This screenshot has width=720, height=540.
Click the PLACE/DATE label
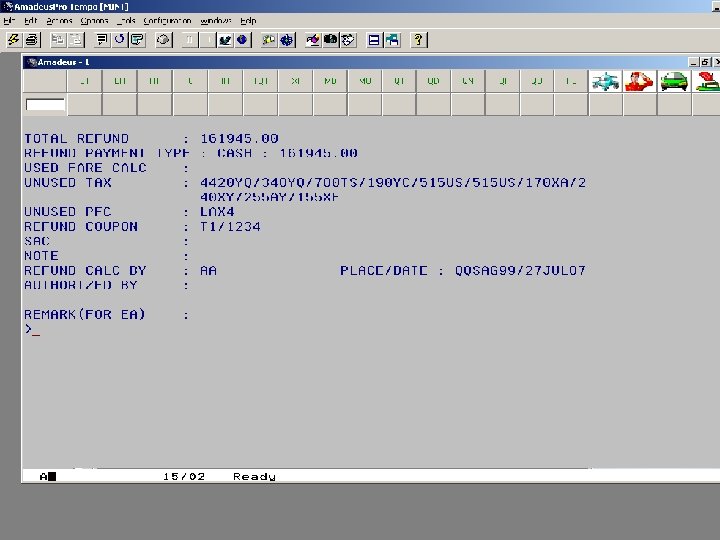(x=384, y=270)
